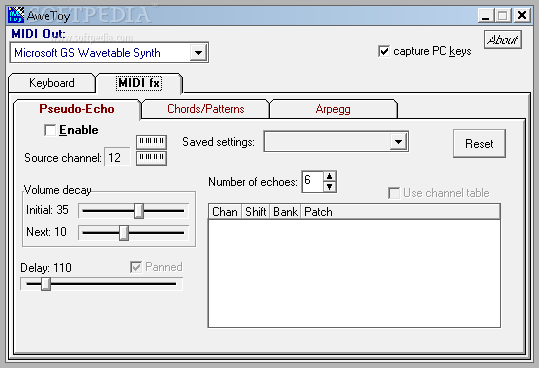Click the AweToy title bar application icon
The image size is (539, 368).
point(16,15)
